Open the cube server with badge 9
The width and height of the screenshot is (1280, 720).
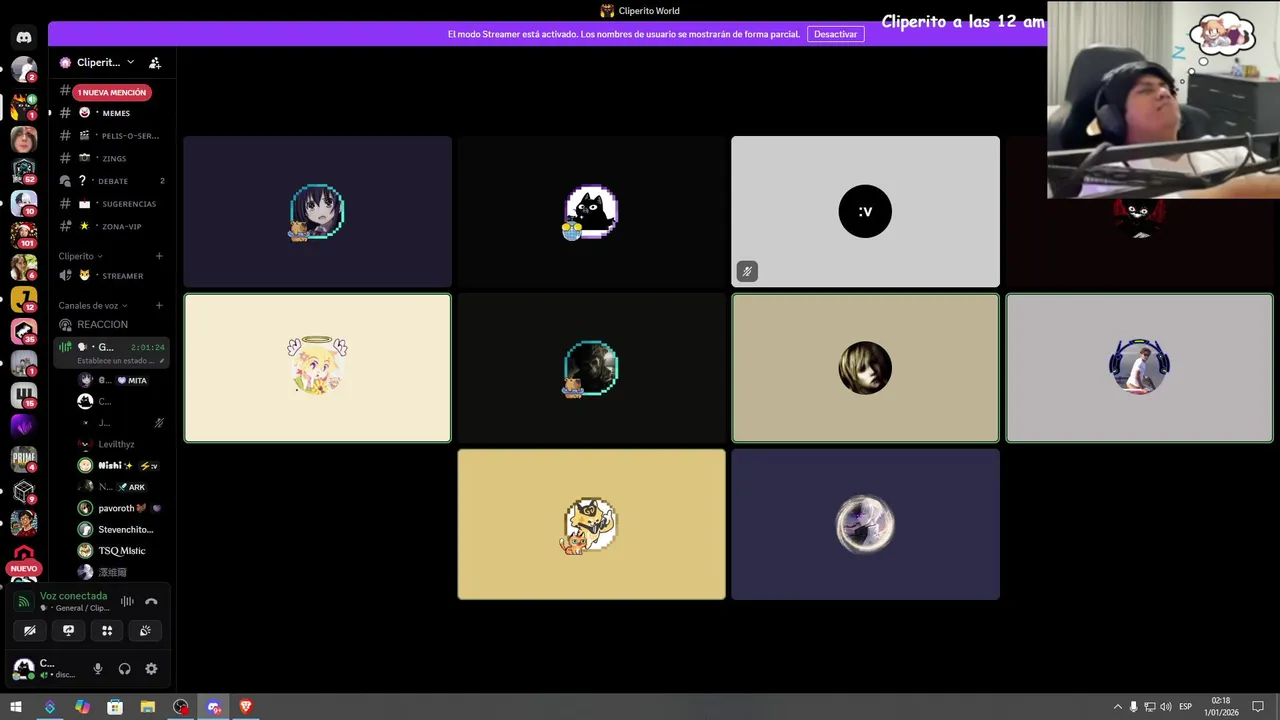24,491
